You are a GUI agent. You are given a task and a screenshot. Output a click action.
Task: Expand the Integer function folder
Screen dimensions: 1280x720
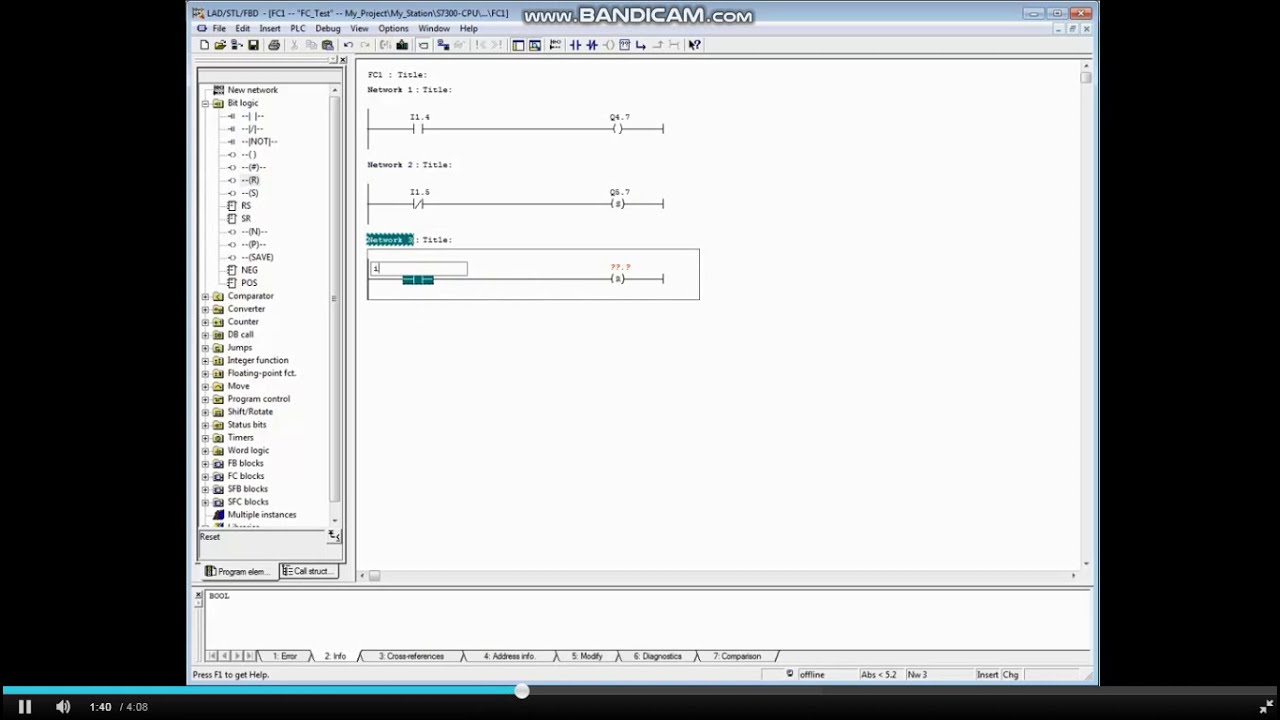205,360
